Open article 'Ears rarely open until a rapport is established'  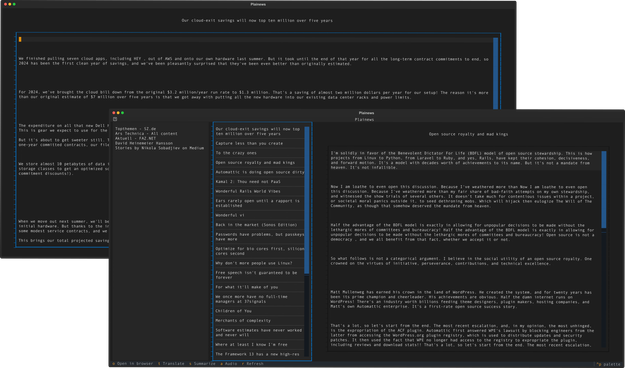259,203
